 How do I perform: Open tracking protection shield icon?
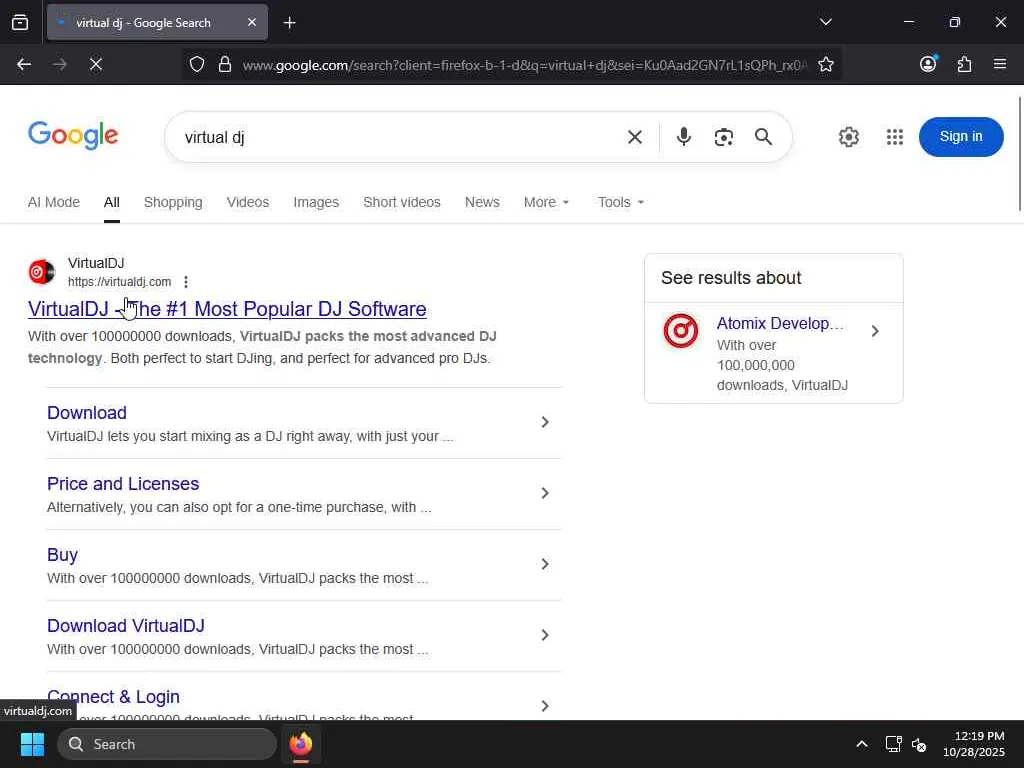coord(197,64)
